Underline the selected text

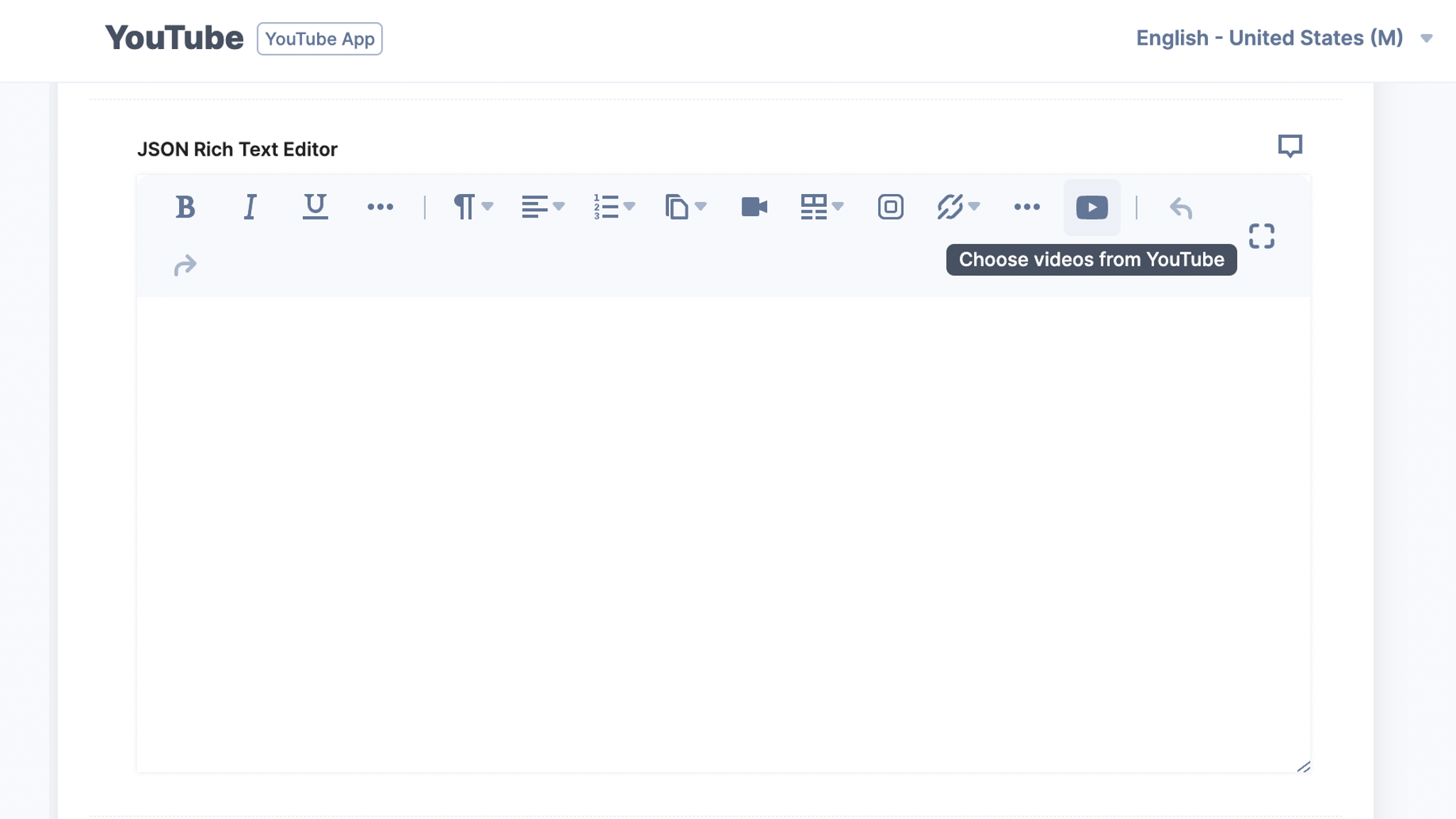(315, 207)
